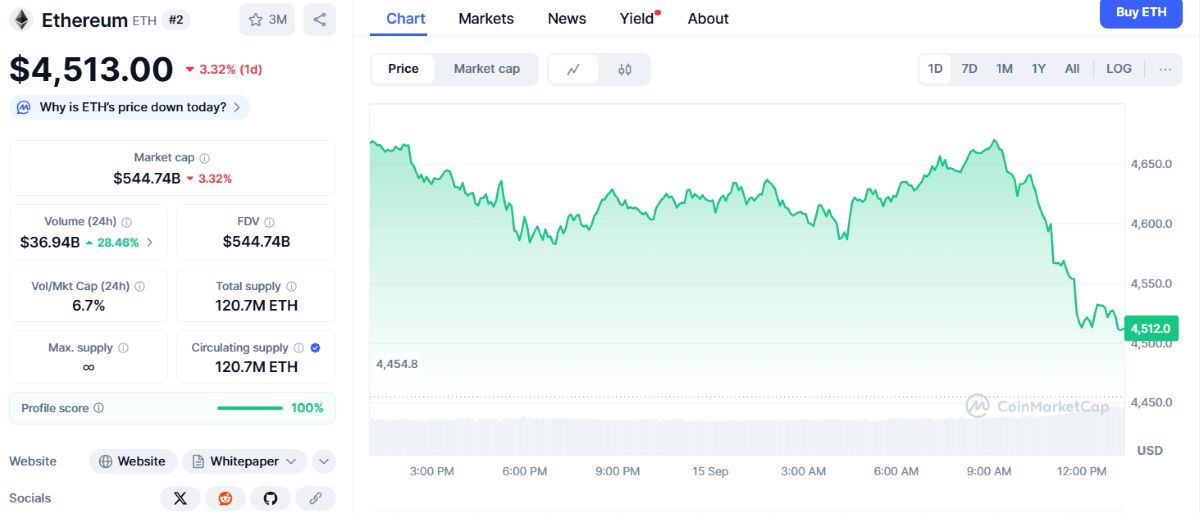Open FDV info icon
1200x514 pixels.
pyautogui.click(x=269, y=222)
